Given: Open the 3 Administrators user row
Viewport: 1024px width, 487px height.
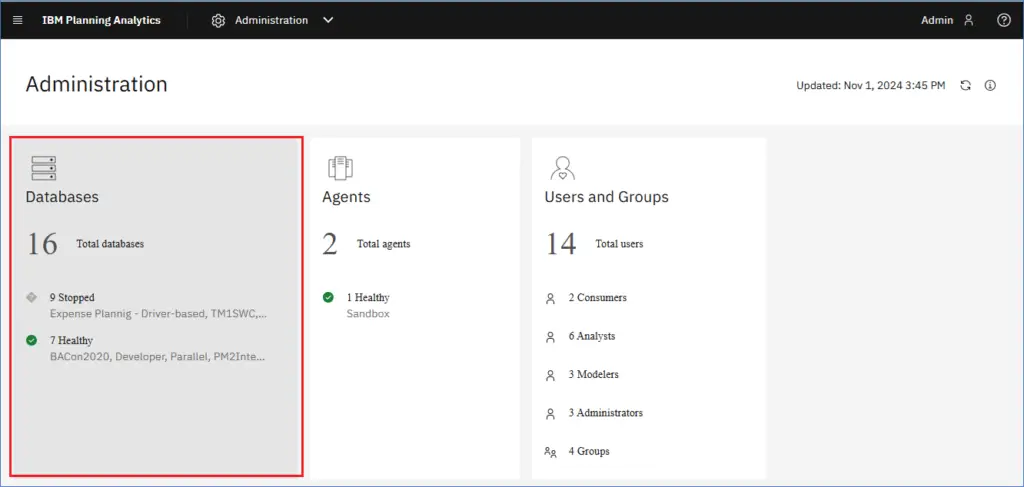Looking at the screenshot, I should (605, 413).
